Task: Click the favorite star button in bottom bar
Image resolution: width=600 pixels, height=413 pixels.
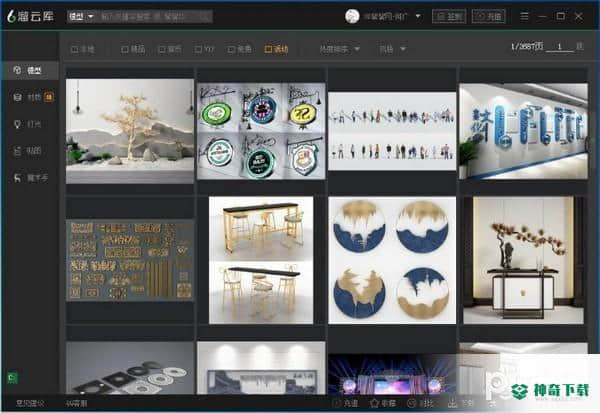Action: 383,403
